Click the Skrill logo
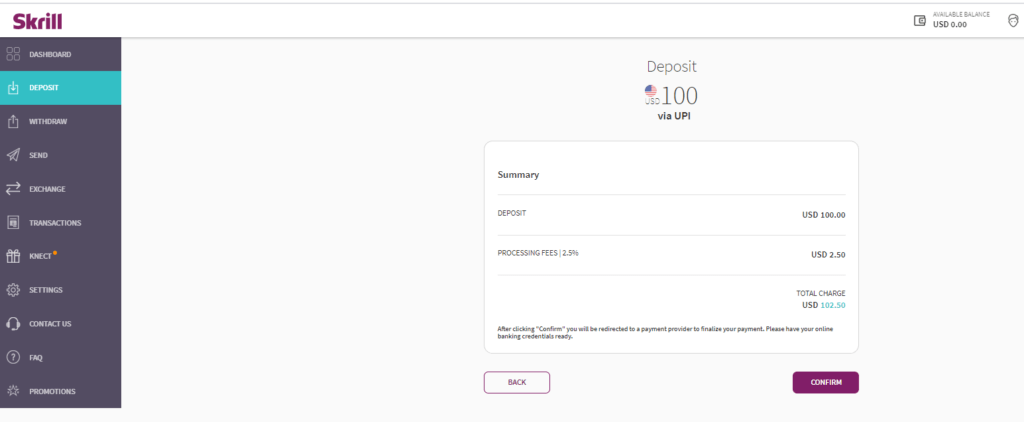 tap(37, 21)
